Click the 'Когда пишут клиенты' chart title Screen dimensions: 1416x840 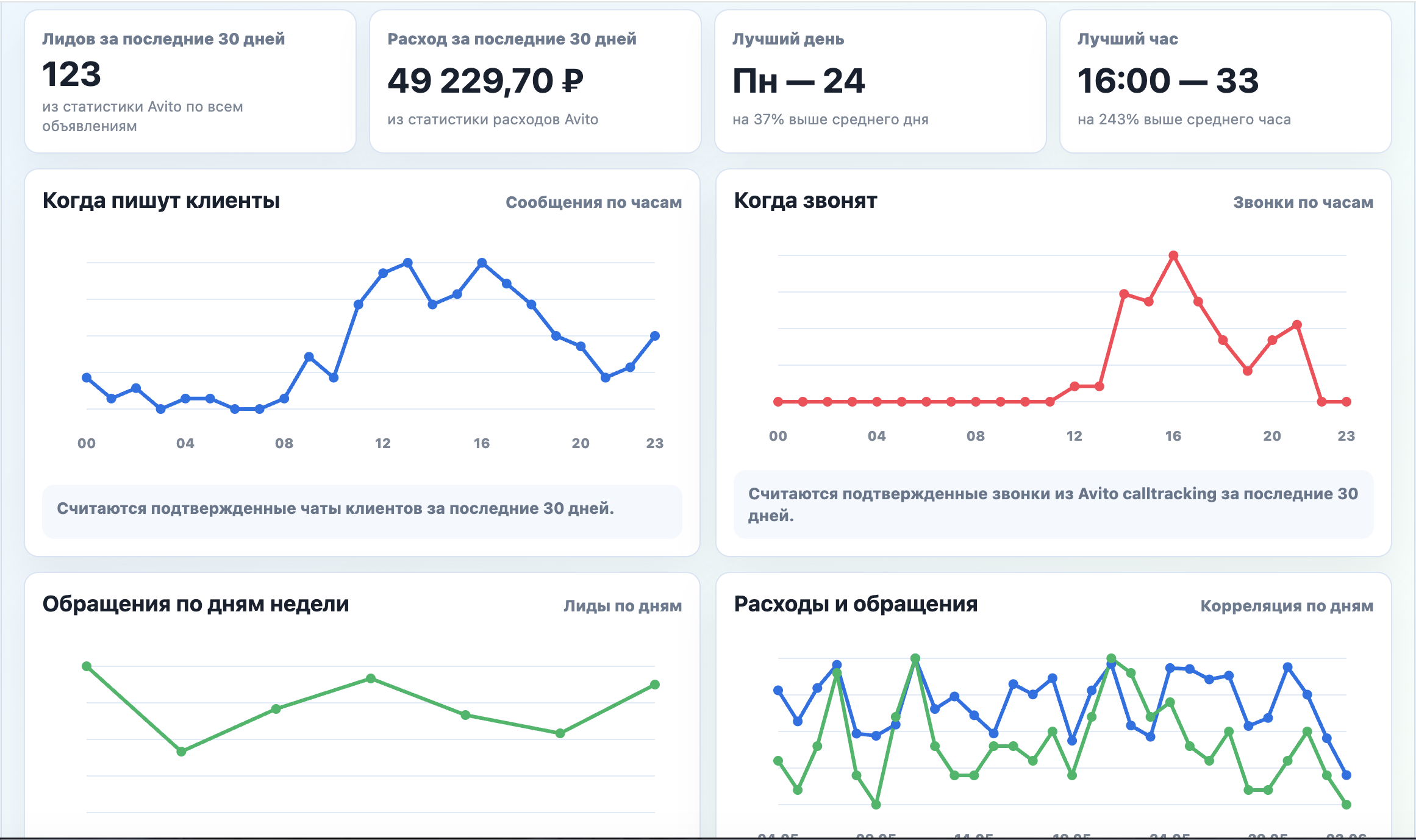[161, 201]
